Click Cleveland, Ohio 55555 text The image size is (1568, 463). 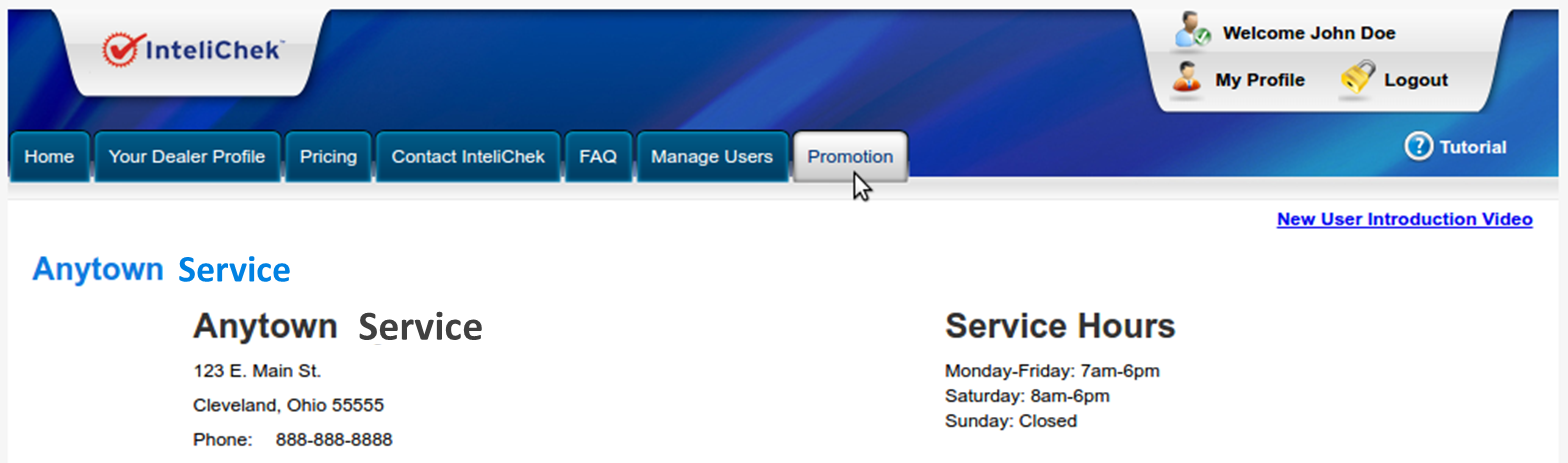[x=288, y=405]
